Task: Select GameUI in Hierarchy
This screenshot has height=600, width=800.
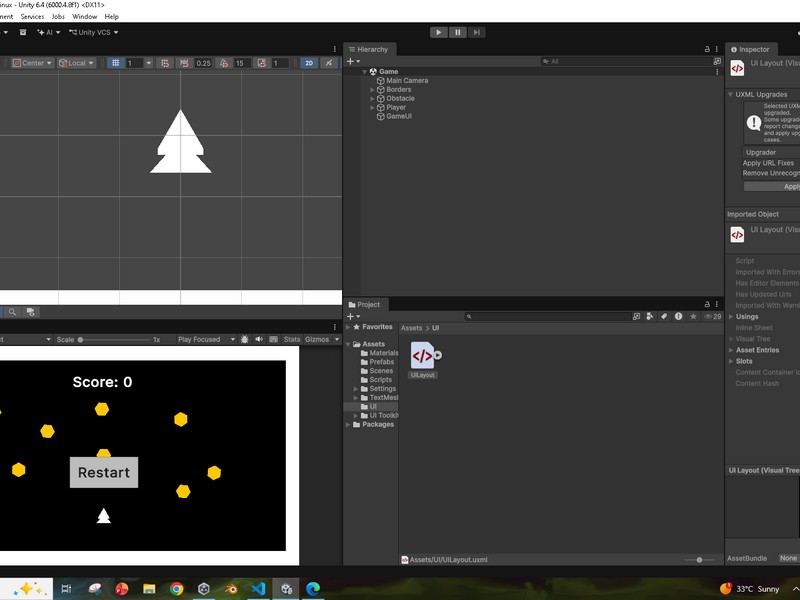Action: (x=398, y=116)
